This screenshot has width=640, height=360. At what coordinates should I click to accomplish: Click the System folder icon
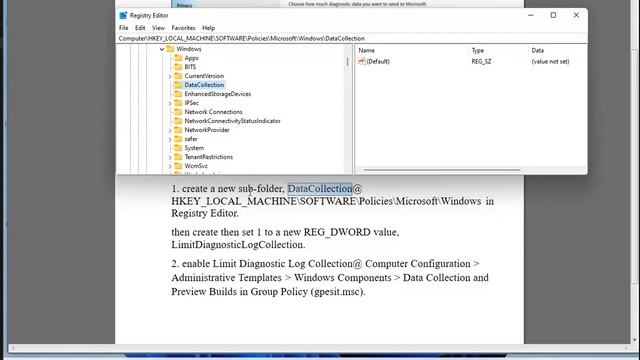pyautogui.click(x=178, y=148)
